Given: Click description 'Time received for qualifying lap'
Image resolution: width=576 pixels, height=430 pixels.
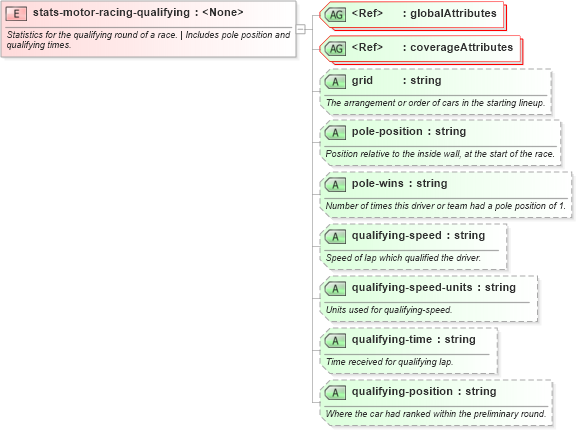Looking at the screenshot, I should point(389,362).
